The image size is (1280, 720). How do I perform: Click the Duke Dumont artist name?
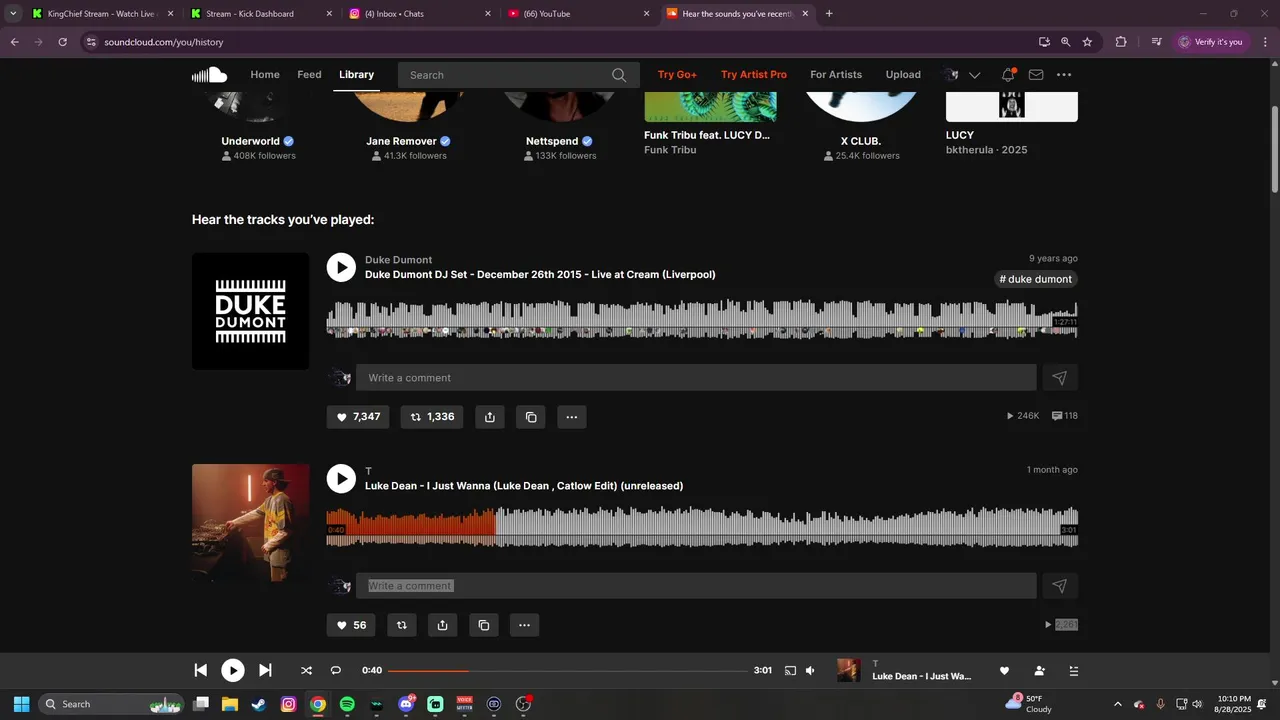(398, 260)
